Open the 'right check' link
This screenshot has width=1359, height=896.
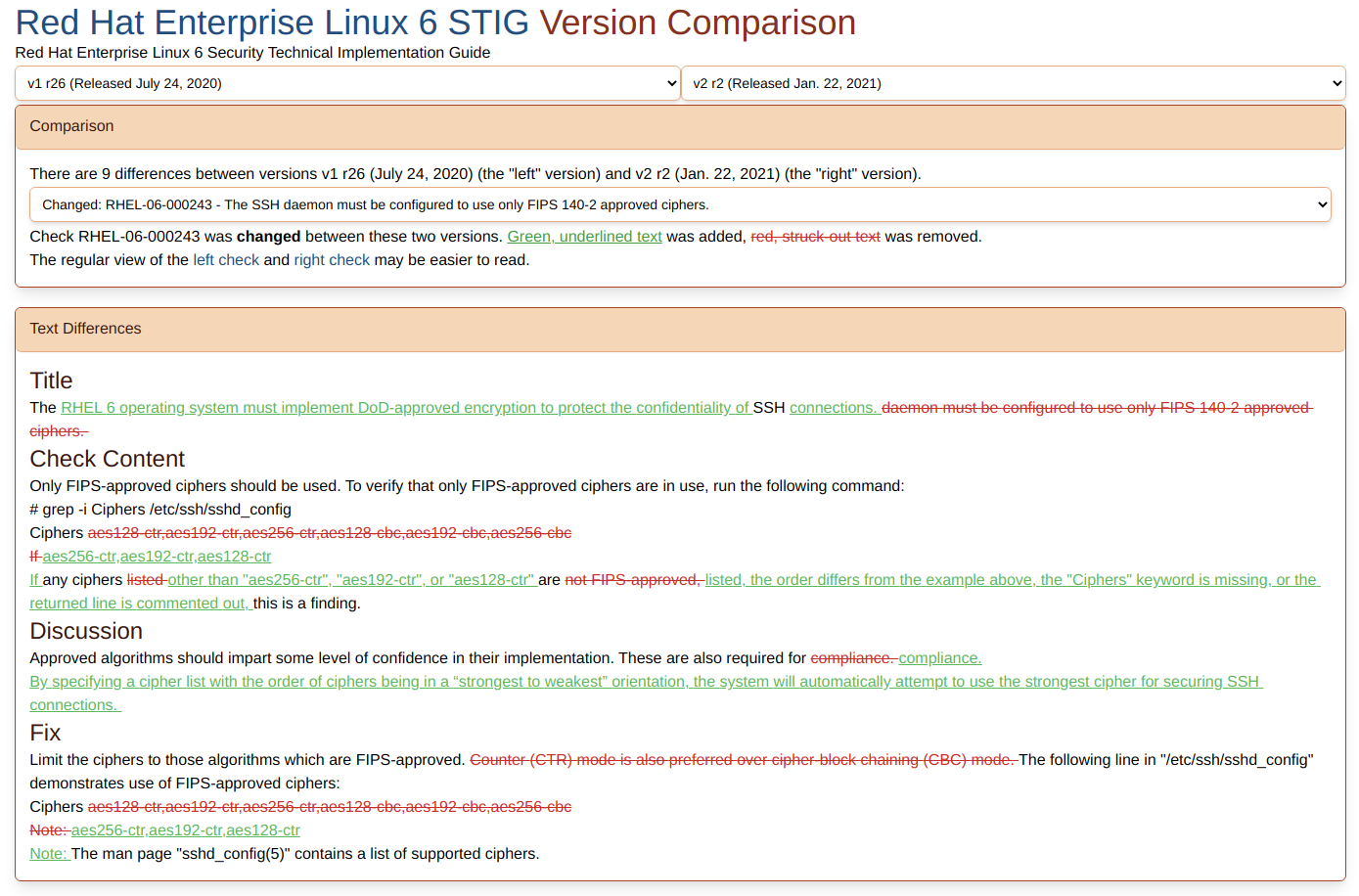[332, 260]
